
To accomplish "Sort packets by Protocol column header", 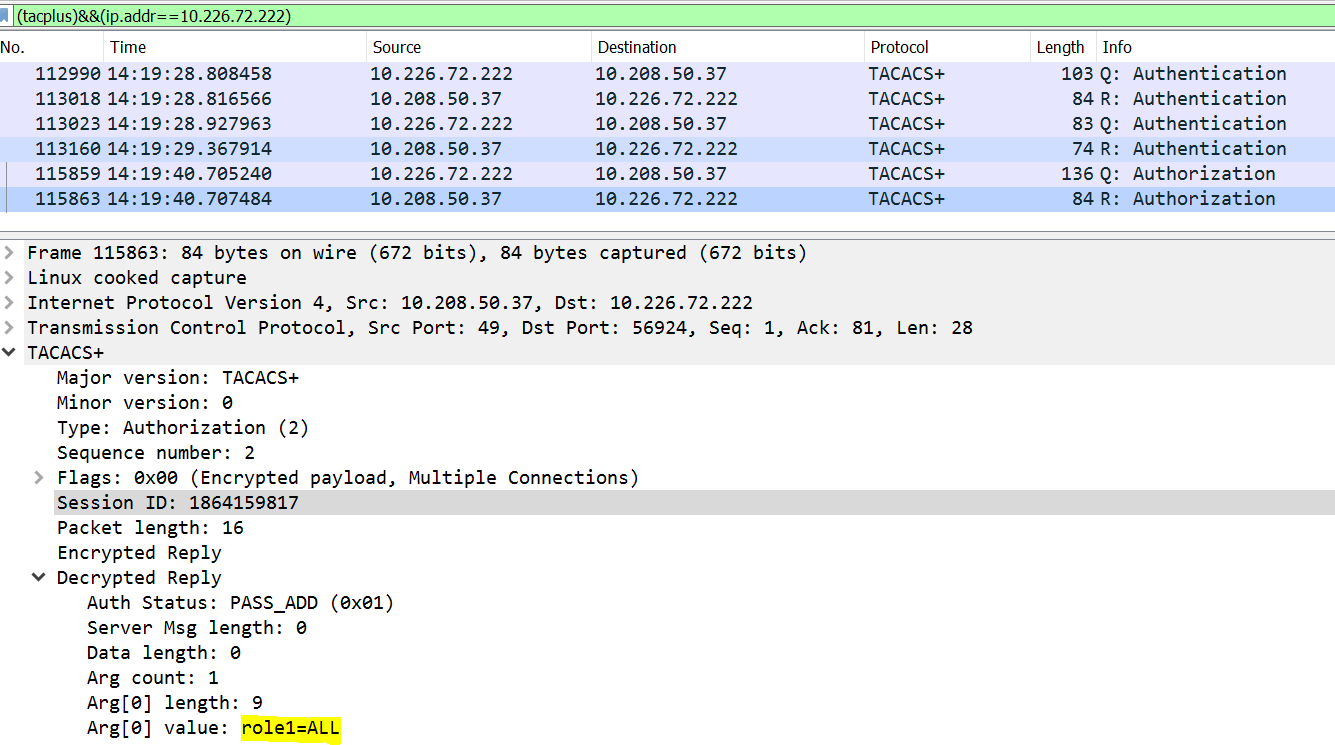I will click(x=947, y=47).
